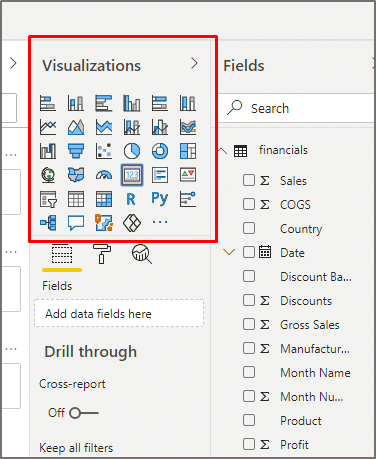The width and height of the screenshot is (376, 459).
Task: Add a Slicer visual
Action: coord(48,199)
